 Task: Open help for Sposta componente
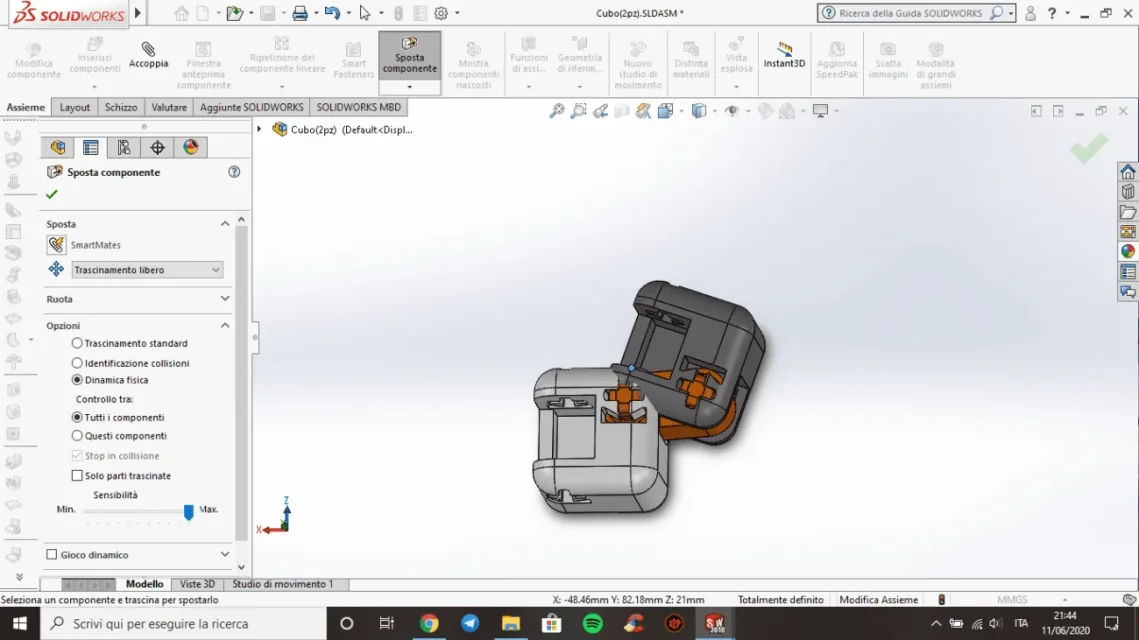[x=234, y=172]
